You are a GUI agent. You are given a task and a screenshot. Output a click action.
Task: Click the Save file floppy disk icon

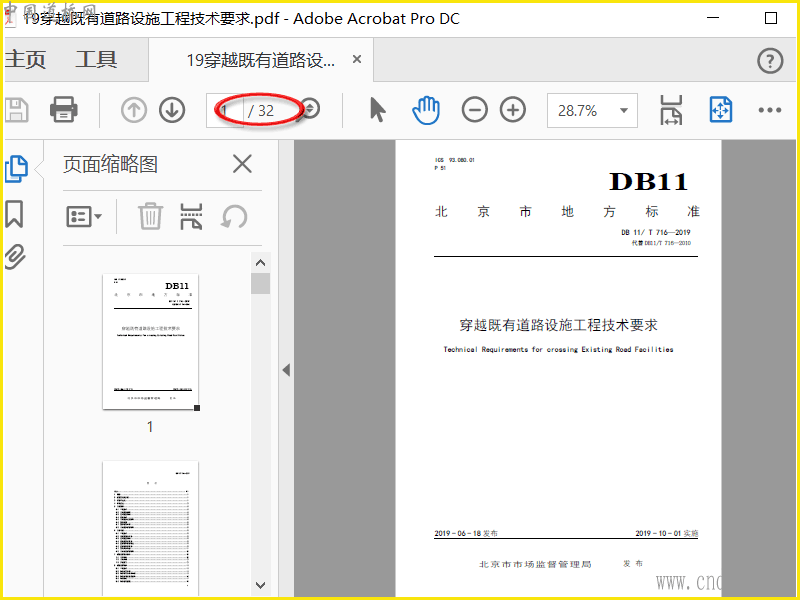tap(16, 110)
